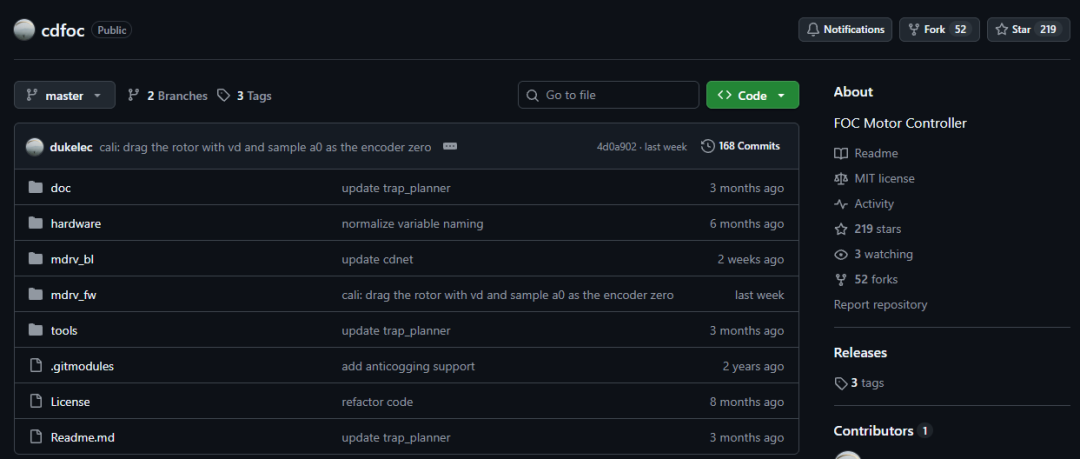1080x459 pixels.
Task: View the 3 watching link
Action: [873, 254]
